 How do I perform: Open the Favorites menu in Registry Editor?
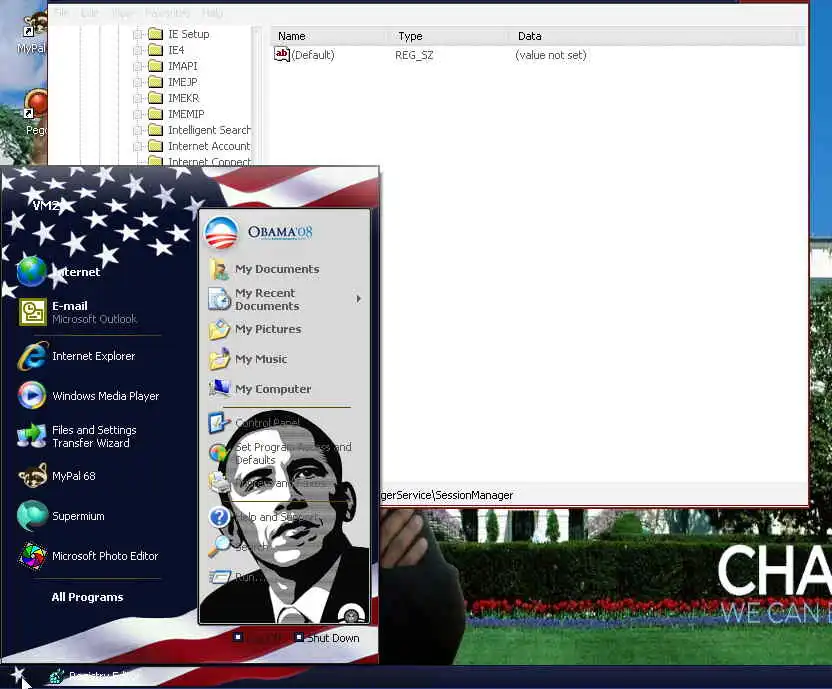click(x=167, y=12)
